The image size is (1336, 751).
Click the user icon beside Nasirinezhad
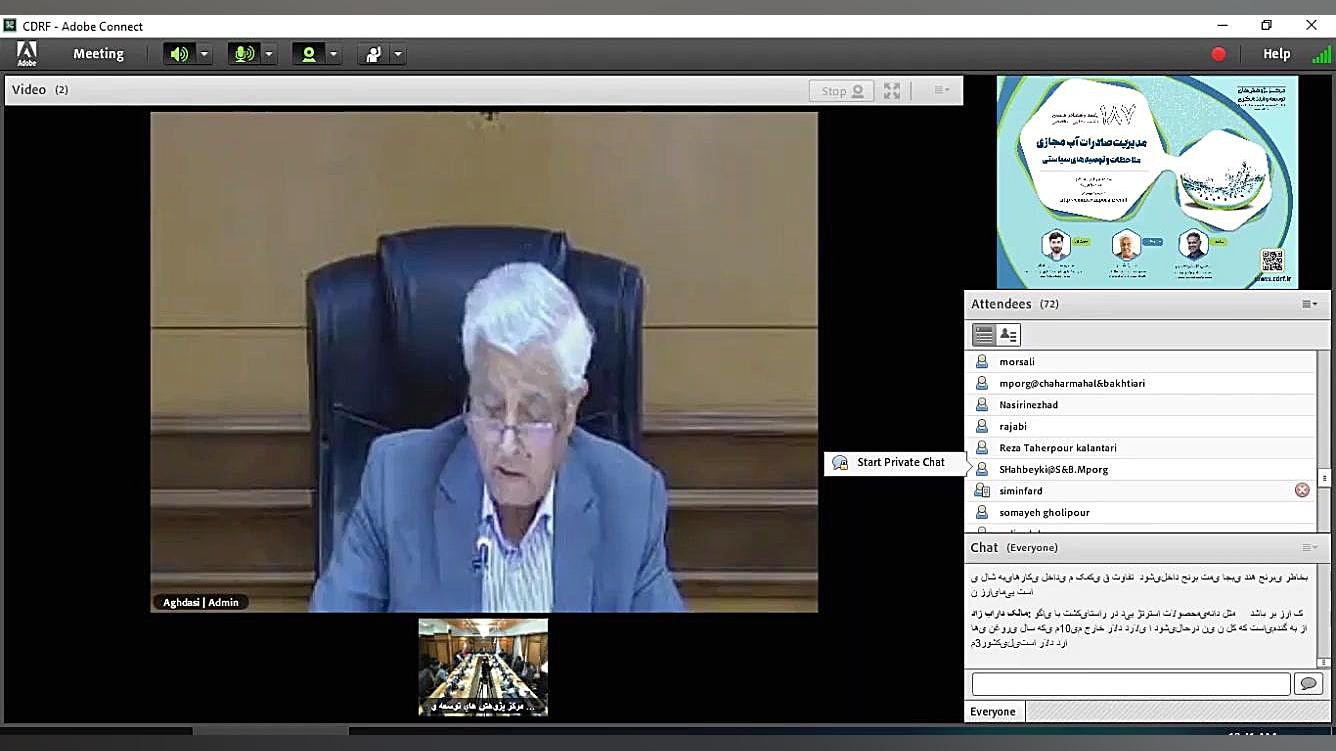[x=982, y=405]
